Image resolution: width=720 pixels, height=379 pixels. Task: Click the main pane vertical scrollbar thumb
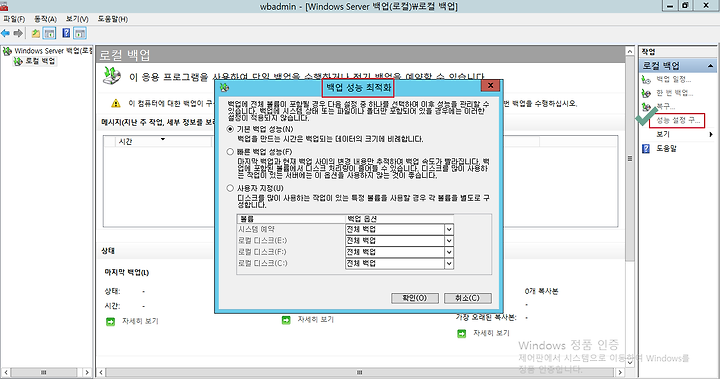[x=630, y=158]
